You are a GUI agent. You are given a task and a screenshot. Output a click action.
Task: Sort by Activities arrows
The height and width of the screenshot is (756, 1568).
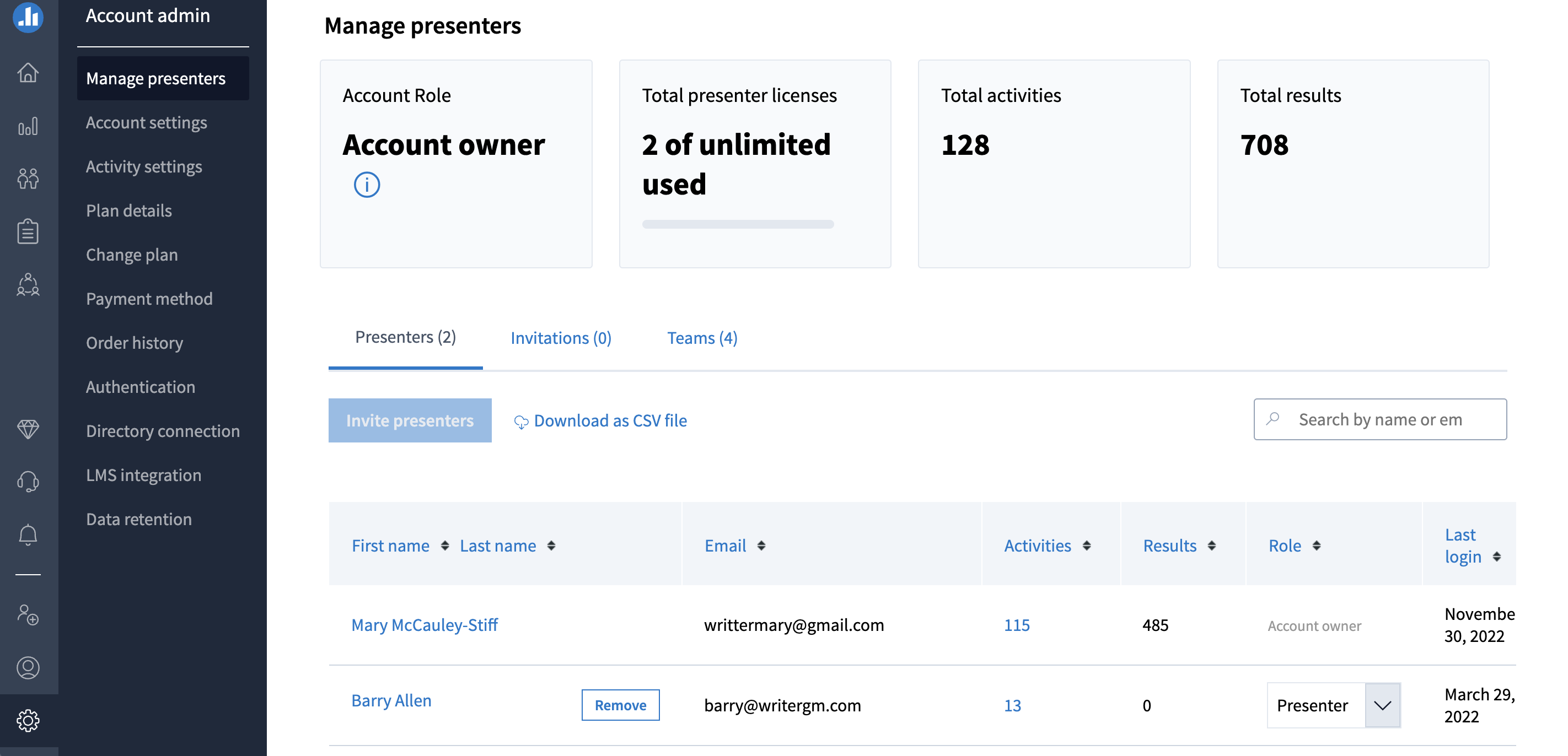click(x=1087, y=546)
